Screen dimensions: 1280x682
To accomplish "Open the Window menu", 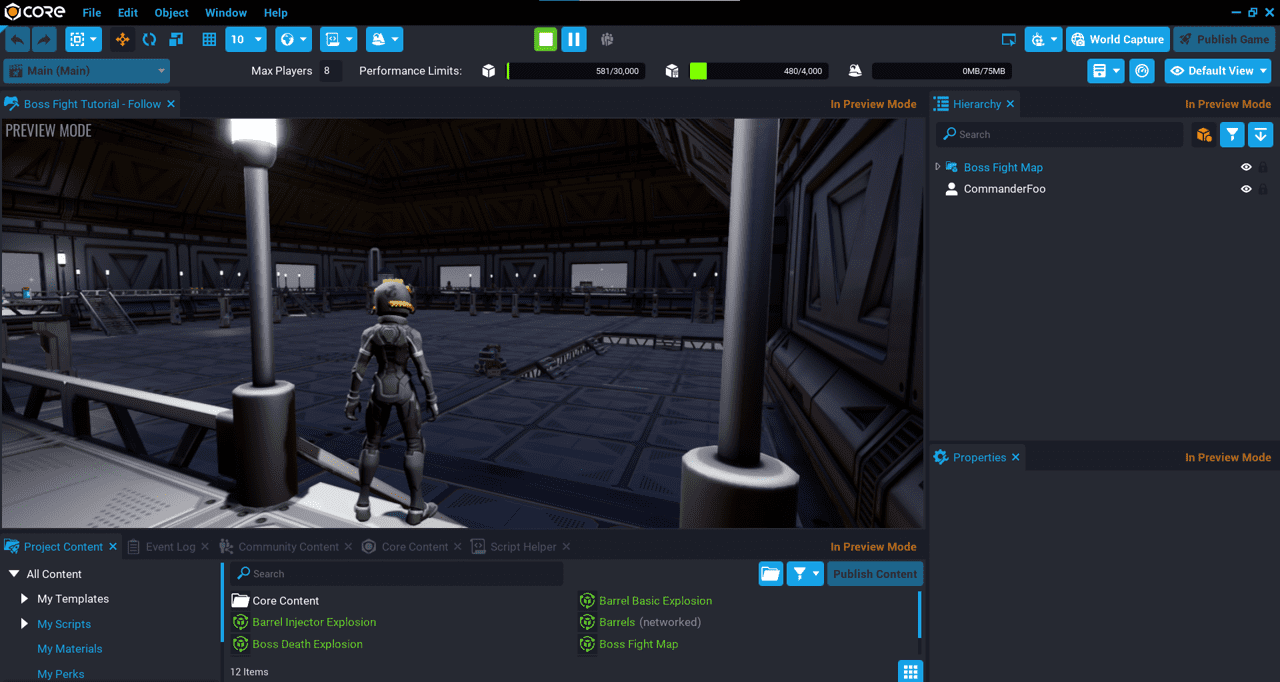I will 226,13.
